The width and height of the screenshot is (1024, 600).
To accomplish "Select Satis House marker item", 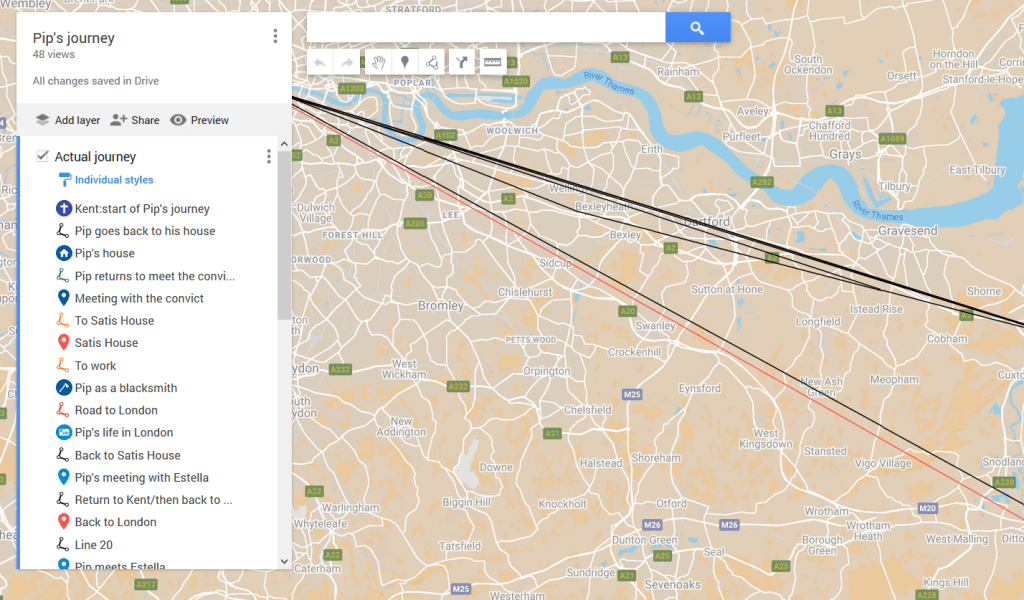I will (106, 343).
